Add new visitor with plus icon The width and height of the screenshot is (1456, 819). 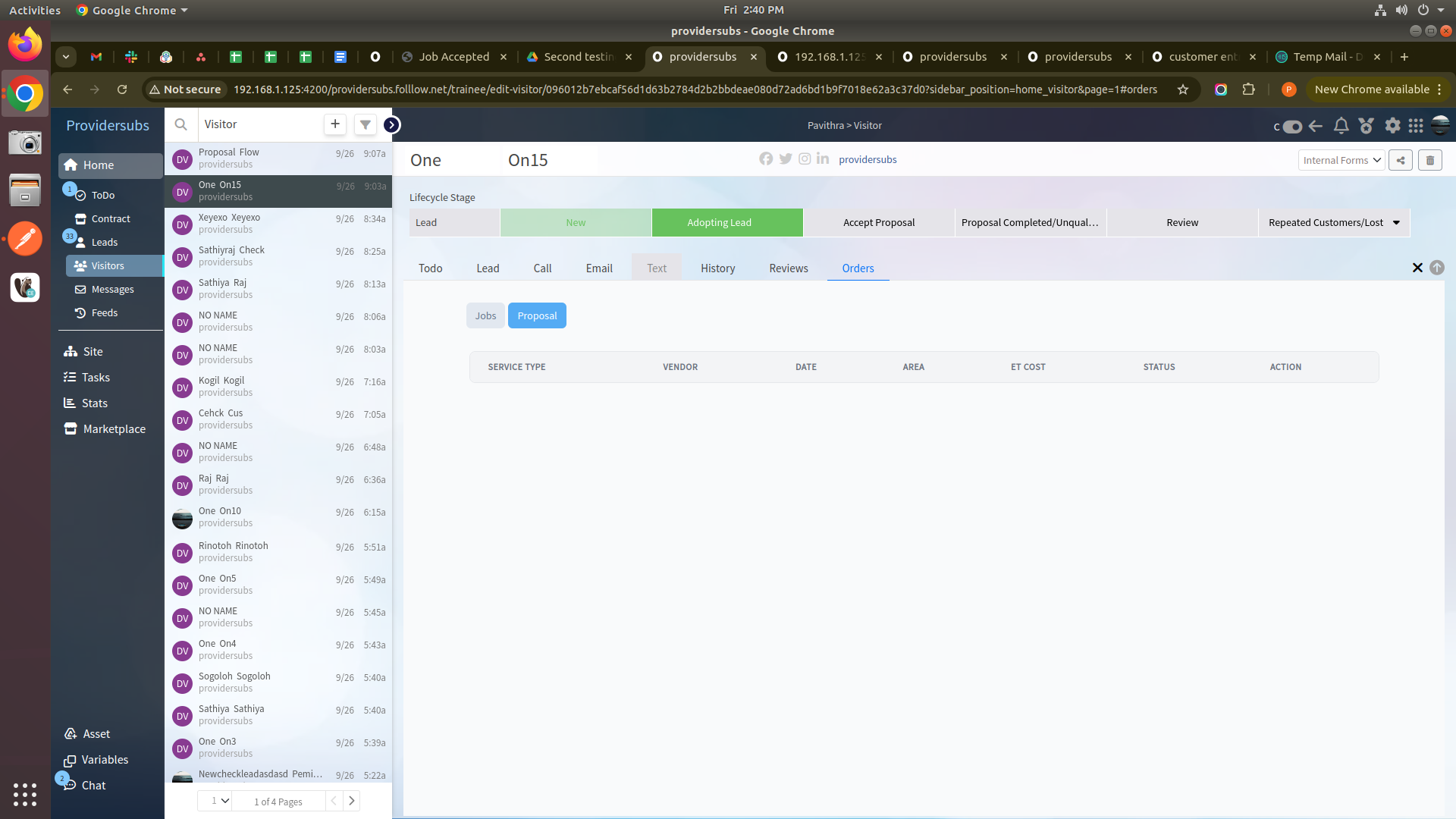(x=335, y=124)
